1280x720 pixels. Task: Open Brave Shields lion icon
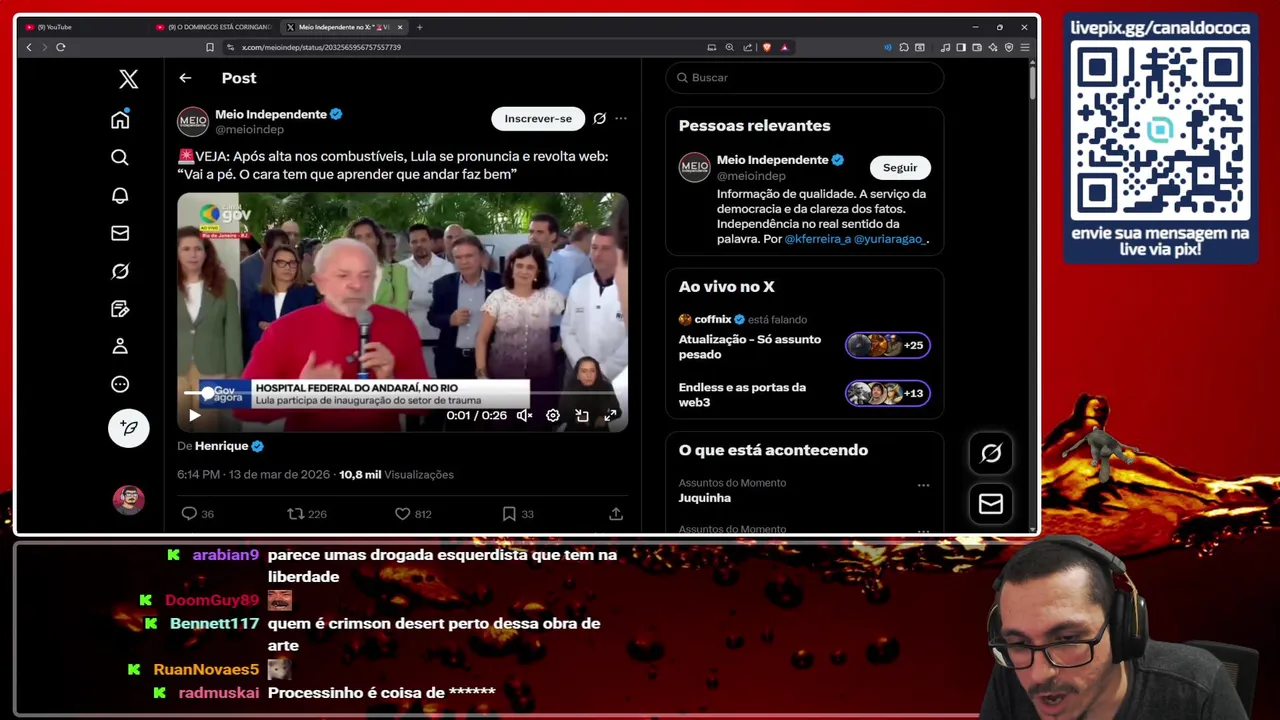767,47
